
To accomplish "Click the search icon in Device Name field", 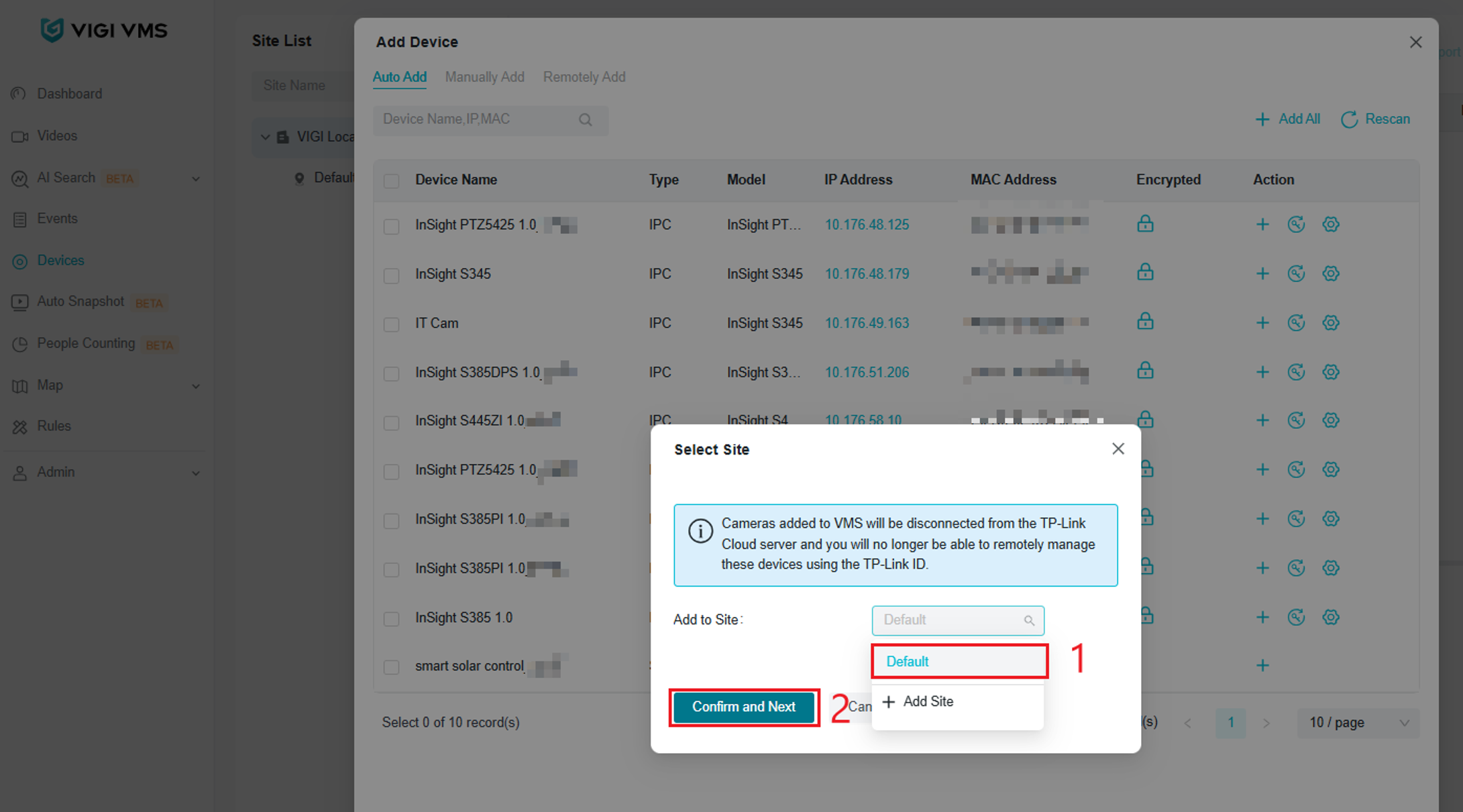I will point(586,120).
